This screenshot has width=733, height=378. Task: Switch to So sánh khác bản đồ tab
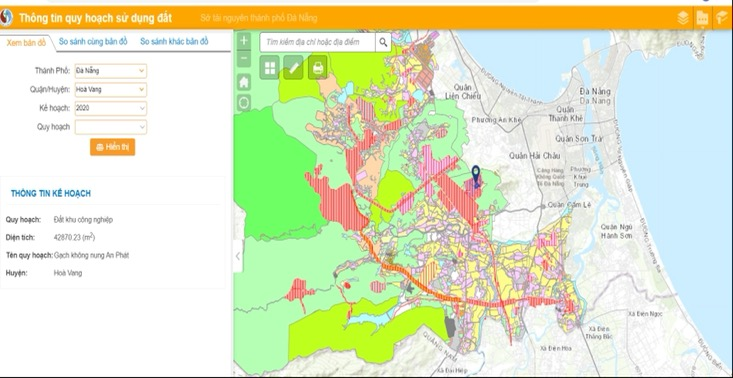[x=174, y=42]
